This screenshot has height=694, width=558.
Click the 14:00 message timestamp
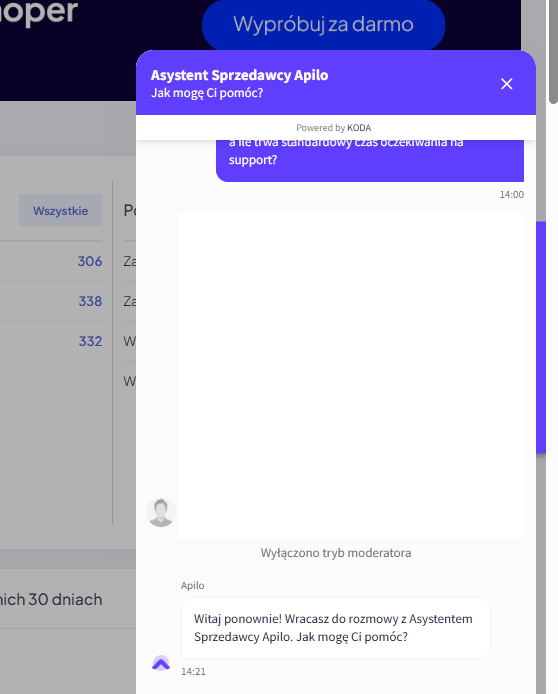512,195
